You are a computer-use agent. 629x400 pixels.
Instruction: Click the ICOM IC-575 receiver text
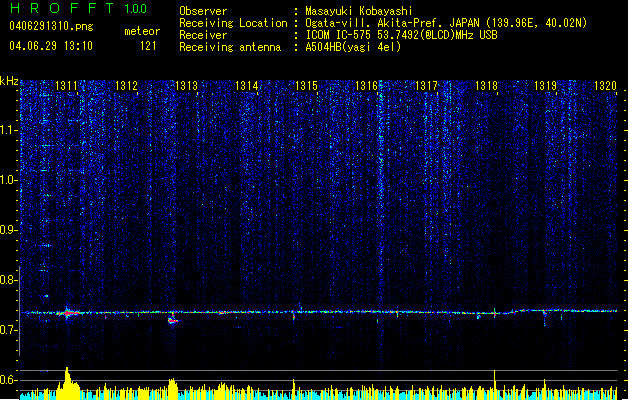click(401, 35)
